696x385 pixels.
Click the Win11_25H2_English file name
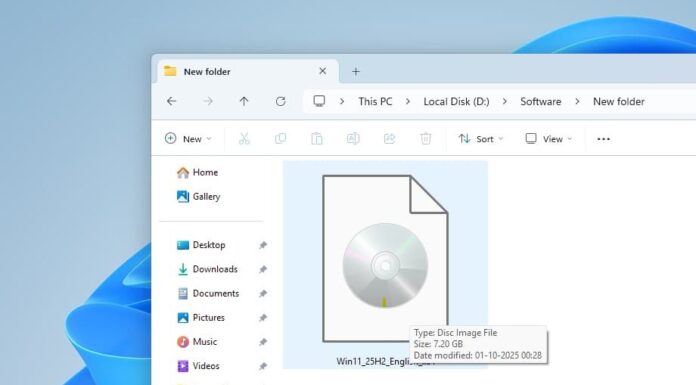point(385,361)
